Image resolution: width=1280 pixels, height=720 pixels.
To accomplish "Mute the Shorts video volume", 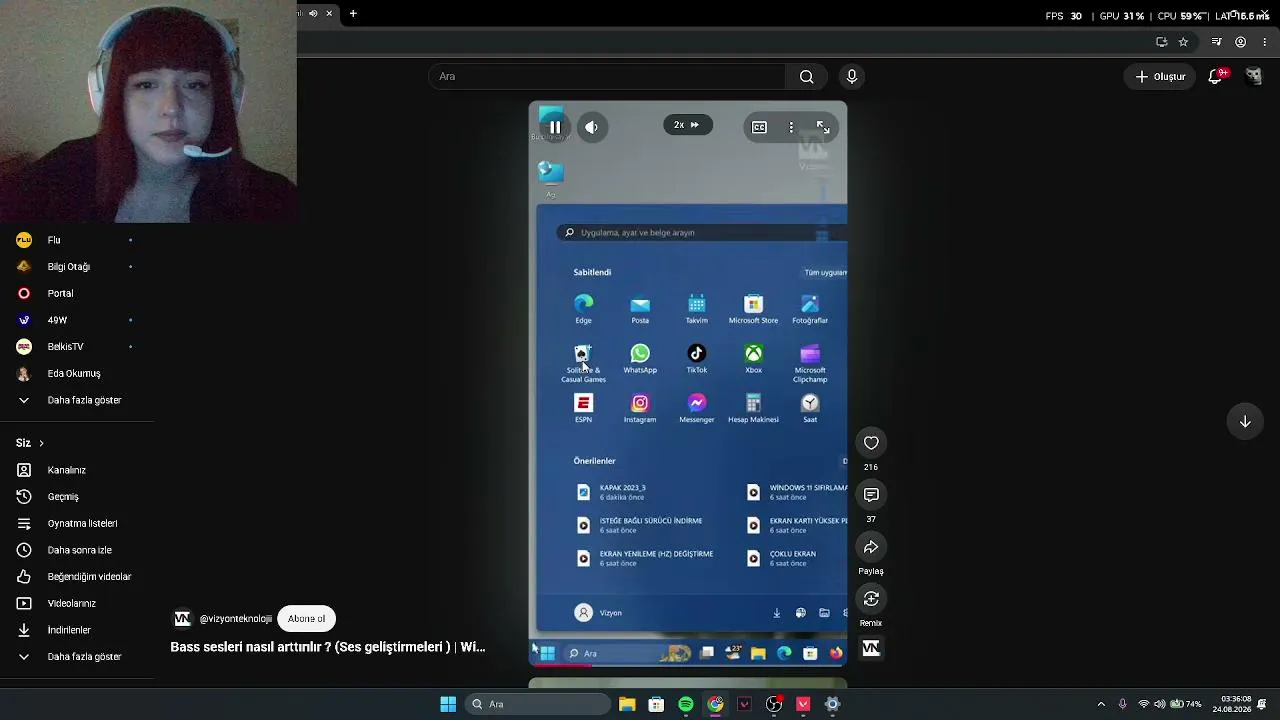I will click(592, 127).
